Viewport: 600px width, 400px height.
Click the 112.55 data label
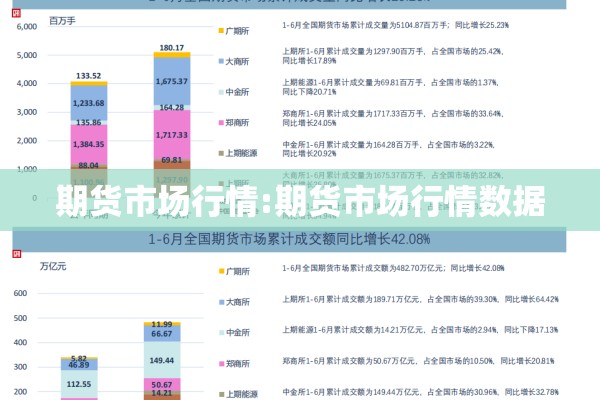(x=79, y=384)
